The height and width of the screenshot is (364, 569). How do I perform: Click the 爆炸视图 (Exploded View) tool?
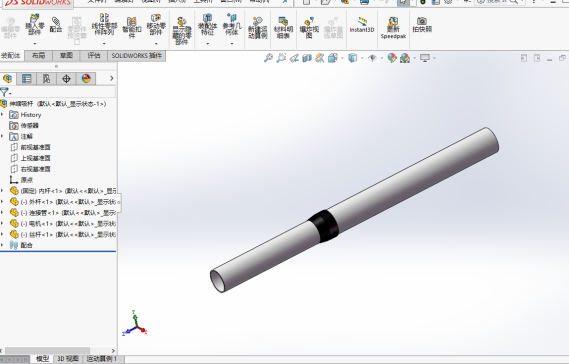(x=309, y=28)
